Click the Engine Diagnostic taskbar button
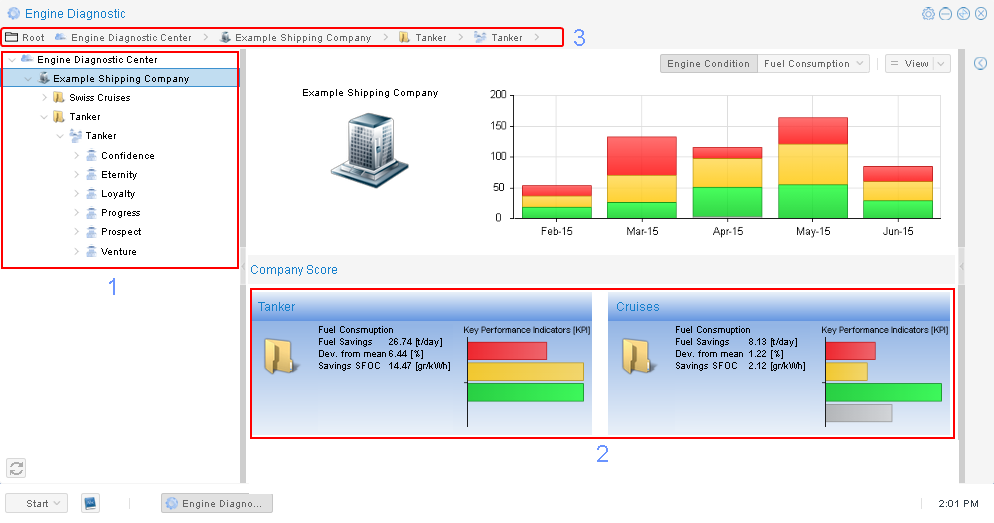Viewport: 994px width, 523px height. (x=217, y=503)
